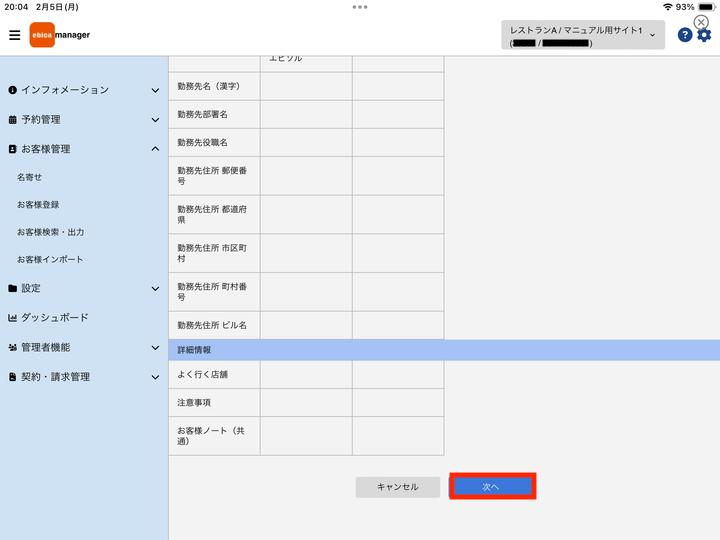
Task: Open the お客様インポート submenu item
Action: 50,259
